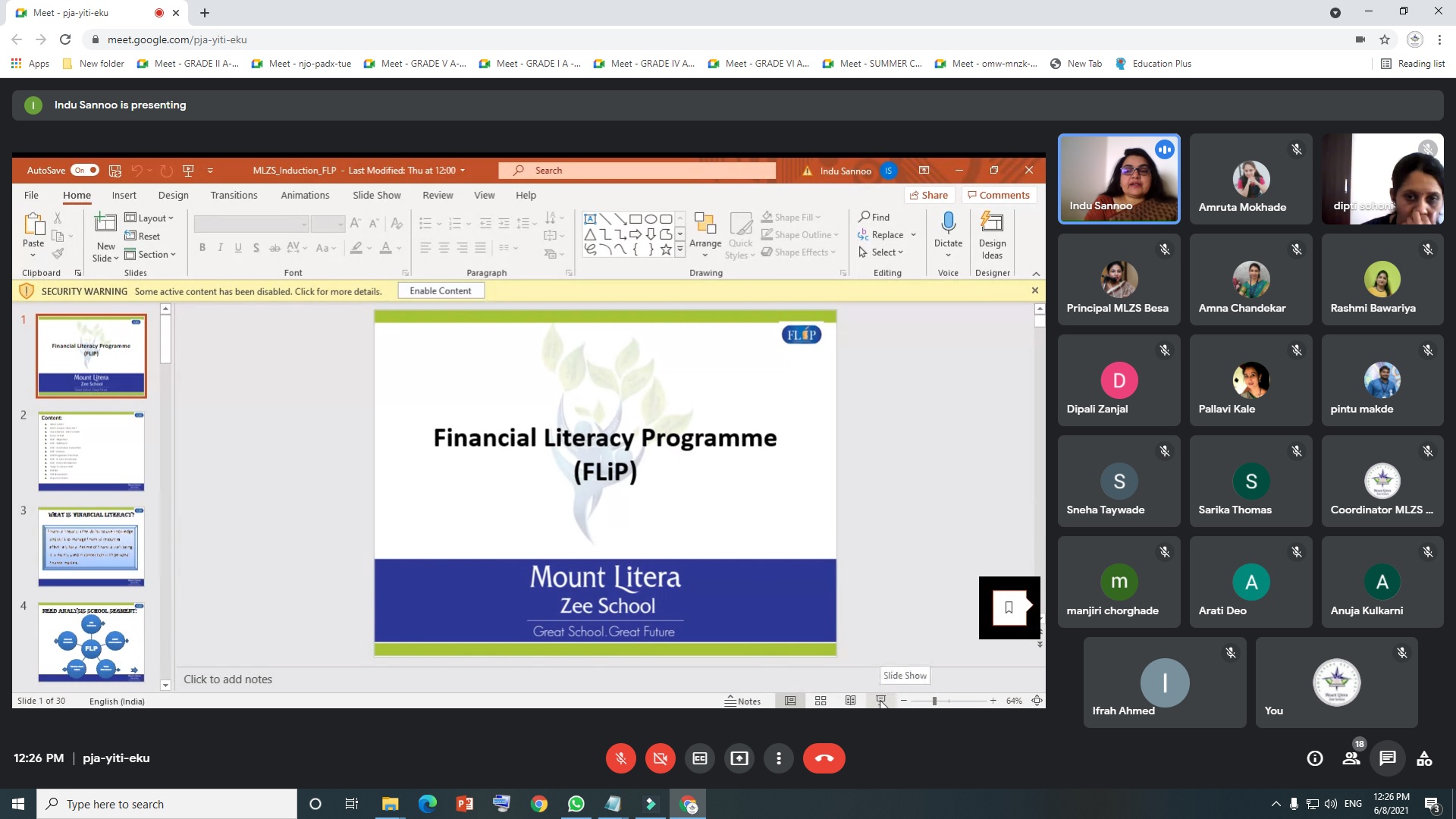Switch to the Insert ribbon tab
Screen dimensions: 1456x819
(x=124, y=195)
